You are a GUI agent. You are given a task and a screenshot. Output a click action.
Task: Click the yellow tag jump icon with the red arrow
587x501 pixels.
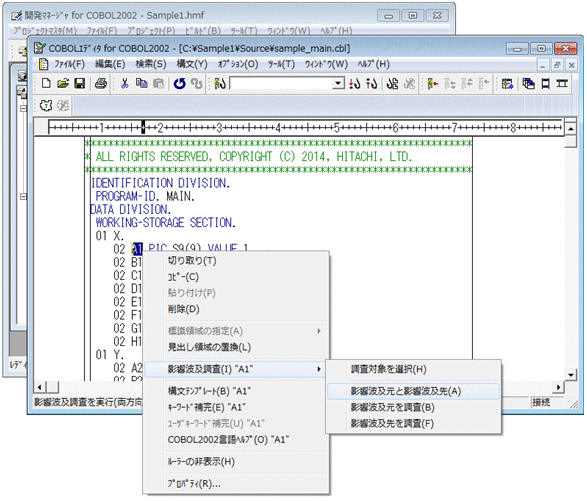coord(433,83)
